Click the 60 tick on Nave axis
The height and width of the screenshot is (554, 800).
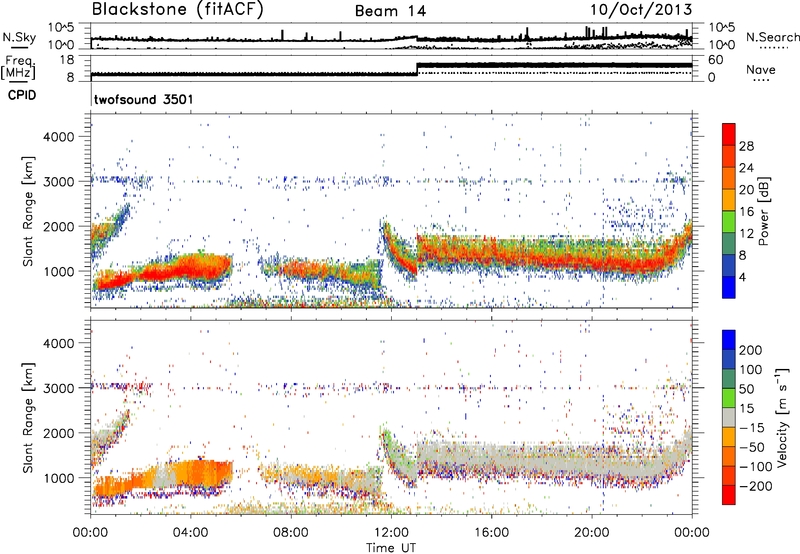(715, 60)
